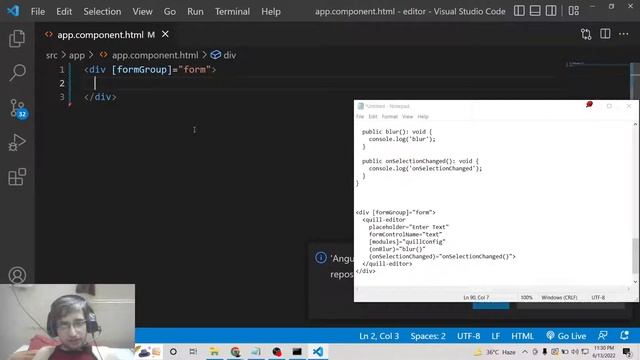Open the Help menu in Notepad
640x360 pixels.
[x=423, y=117]
